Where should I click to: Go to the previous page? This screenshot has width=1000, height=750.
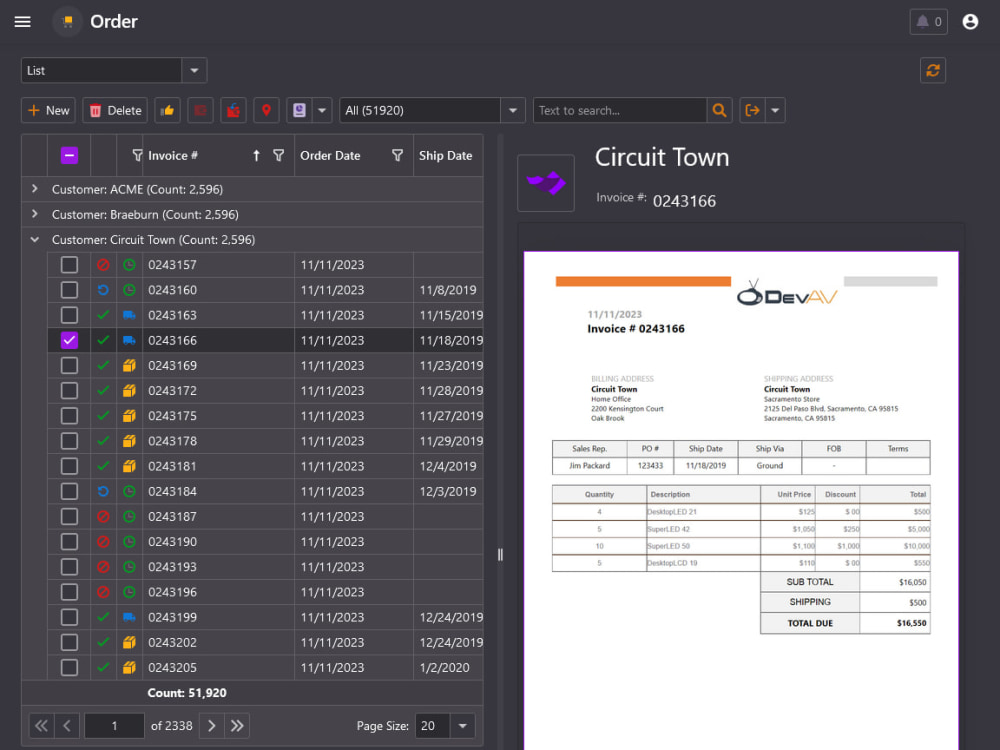66,726
